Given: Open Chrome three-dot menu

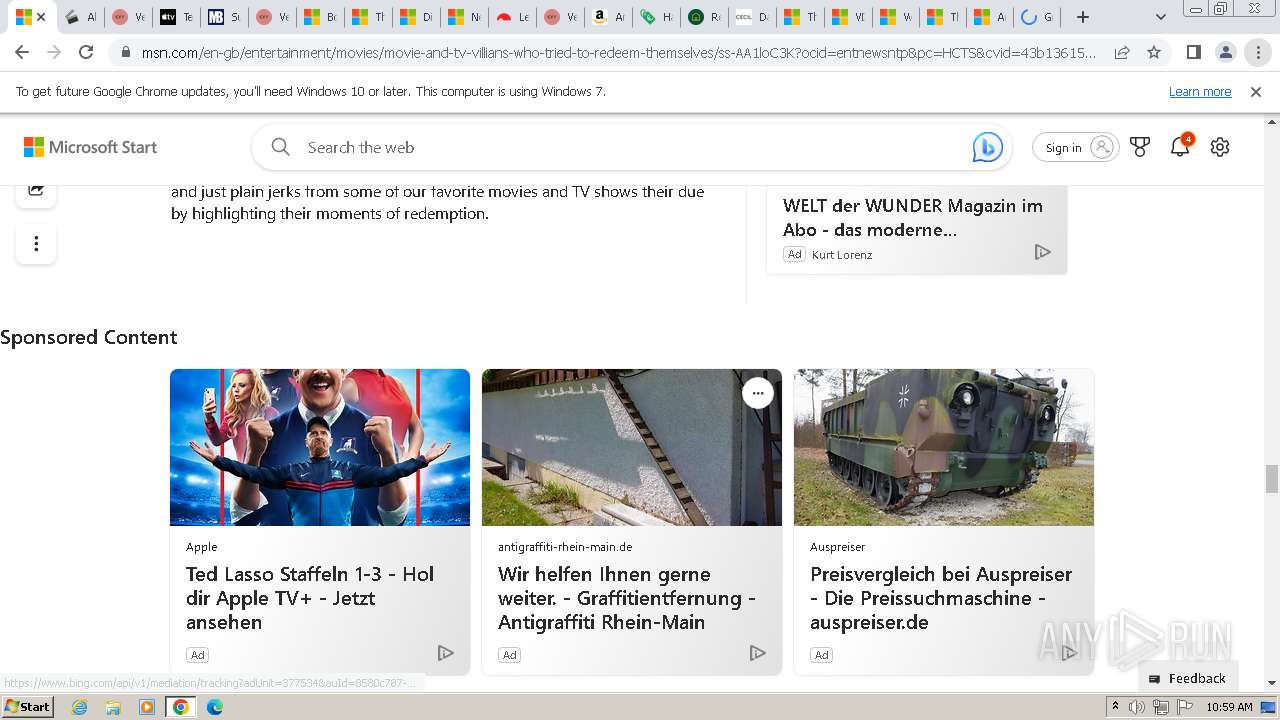Looking at the screenshot, I should click(1258, 52).
